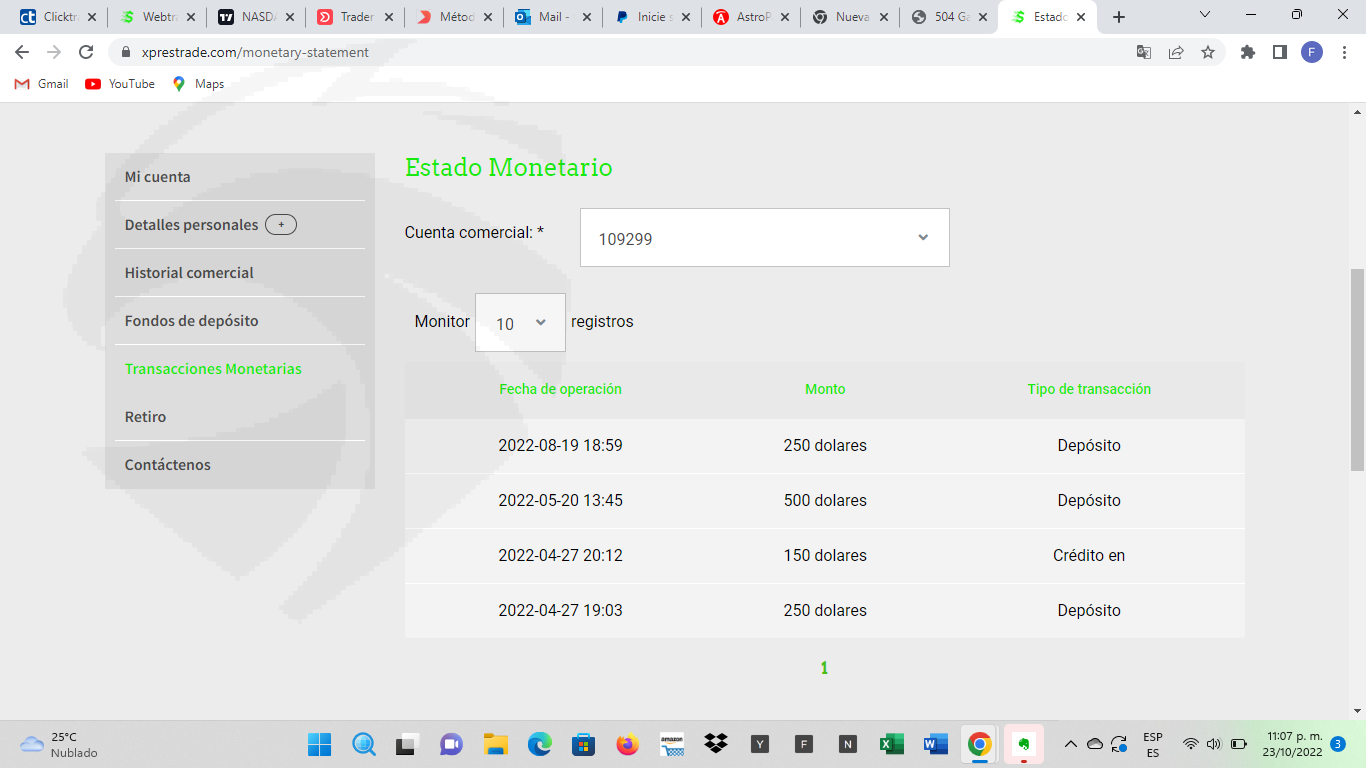Open the taskbar clock and calendar

click(x=1294, y=744)
